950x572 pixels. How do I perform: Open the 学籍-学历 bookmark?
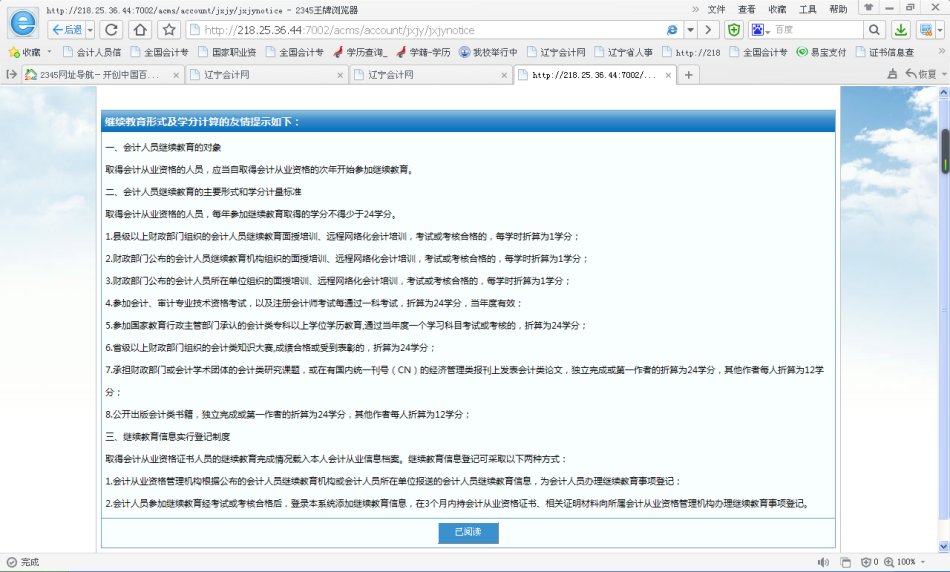pyautogui.click(x=423, y=52)
